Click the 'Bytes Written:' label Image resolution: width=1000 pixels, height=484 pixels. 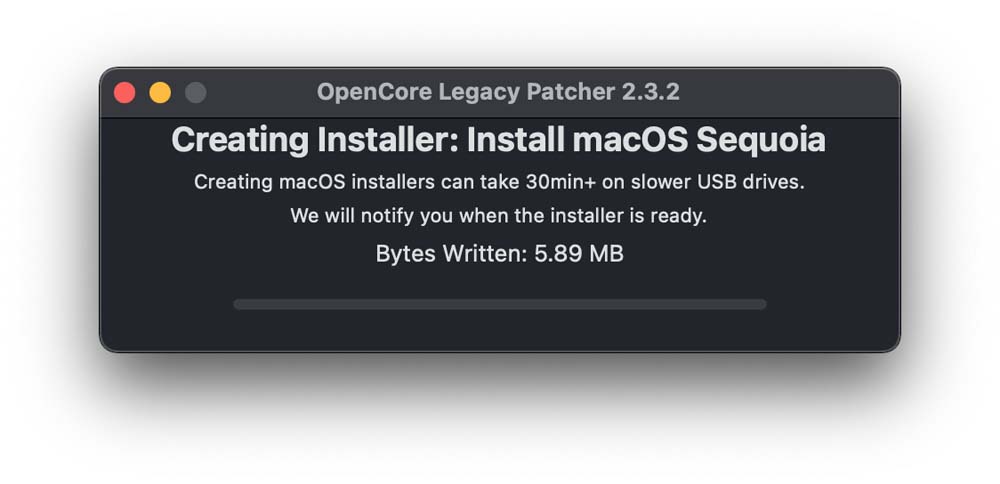tap(452, 254)
